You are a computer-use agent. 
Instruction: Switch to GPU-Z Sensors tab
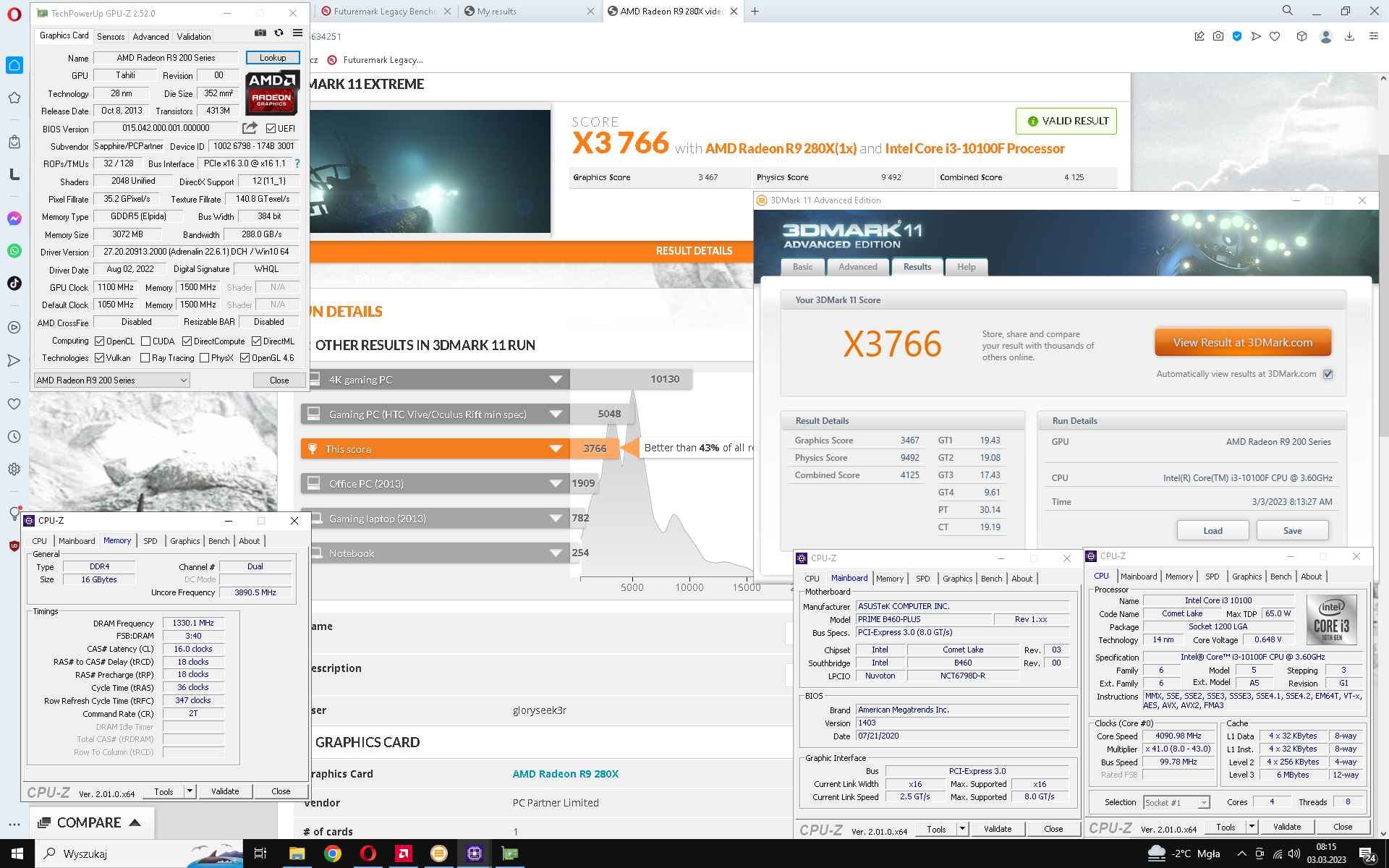point(111,36)
